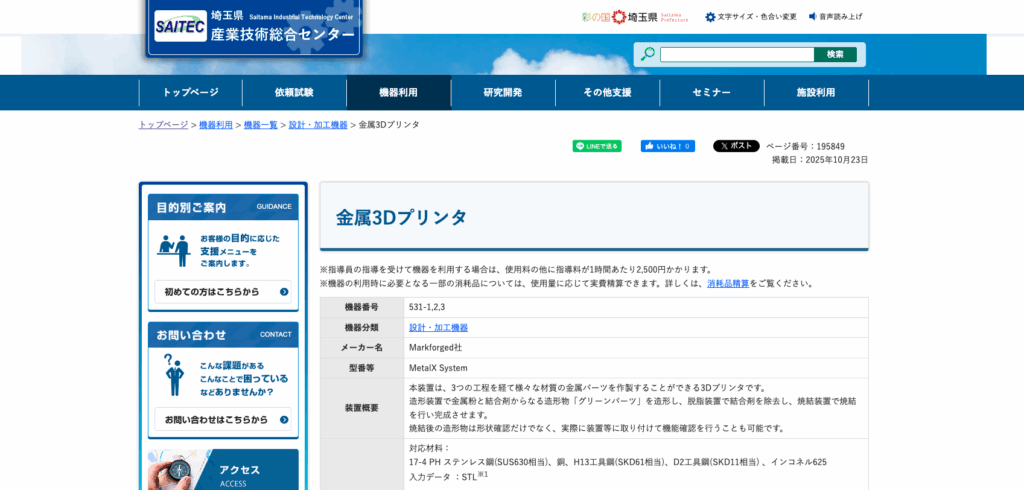Click the two-people guidance illustration
Image resolution: width=1024 pixels, height=490 pixels.
[x=174, y=251]
